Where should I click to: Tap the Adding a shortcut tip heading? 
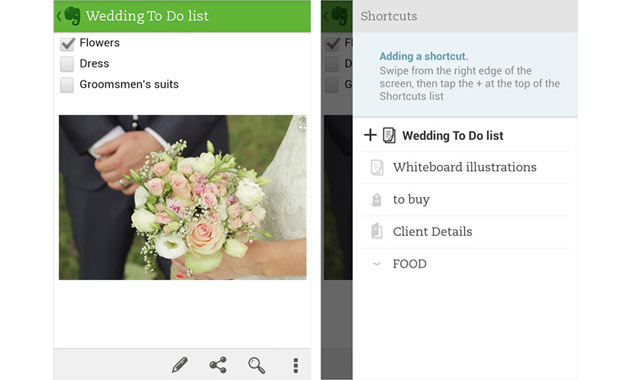pyautogui.click(x=423, y=56)
